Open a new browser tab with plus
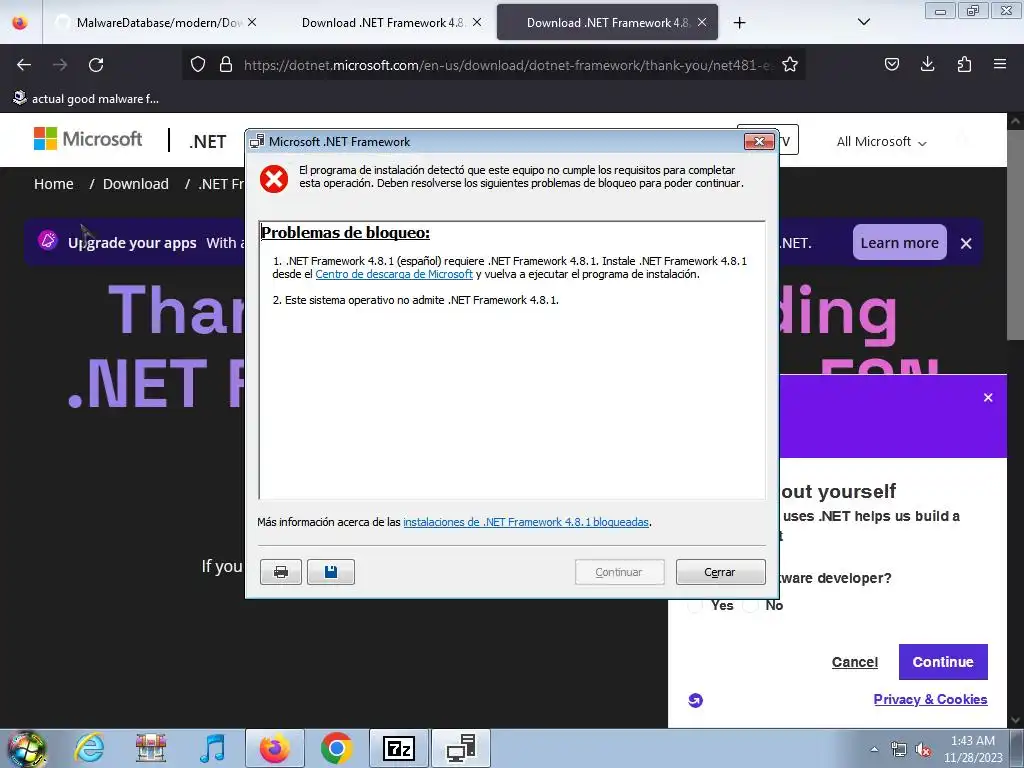The height and width of the screenshot is (768, 1024). pos(739,23)
